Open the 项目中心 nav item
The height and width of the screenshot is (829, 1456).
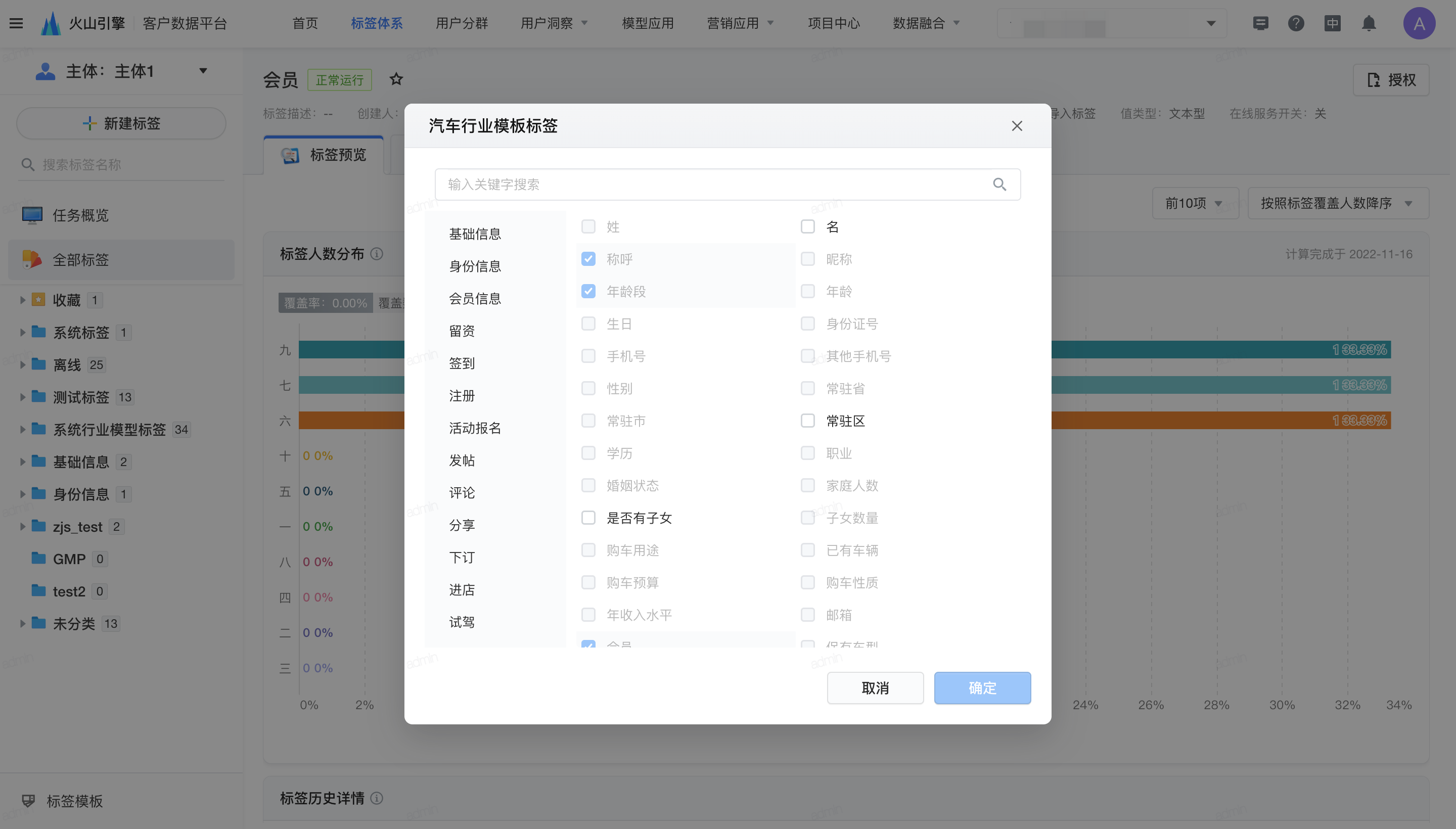834,23
